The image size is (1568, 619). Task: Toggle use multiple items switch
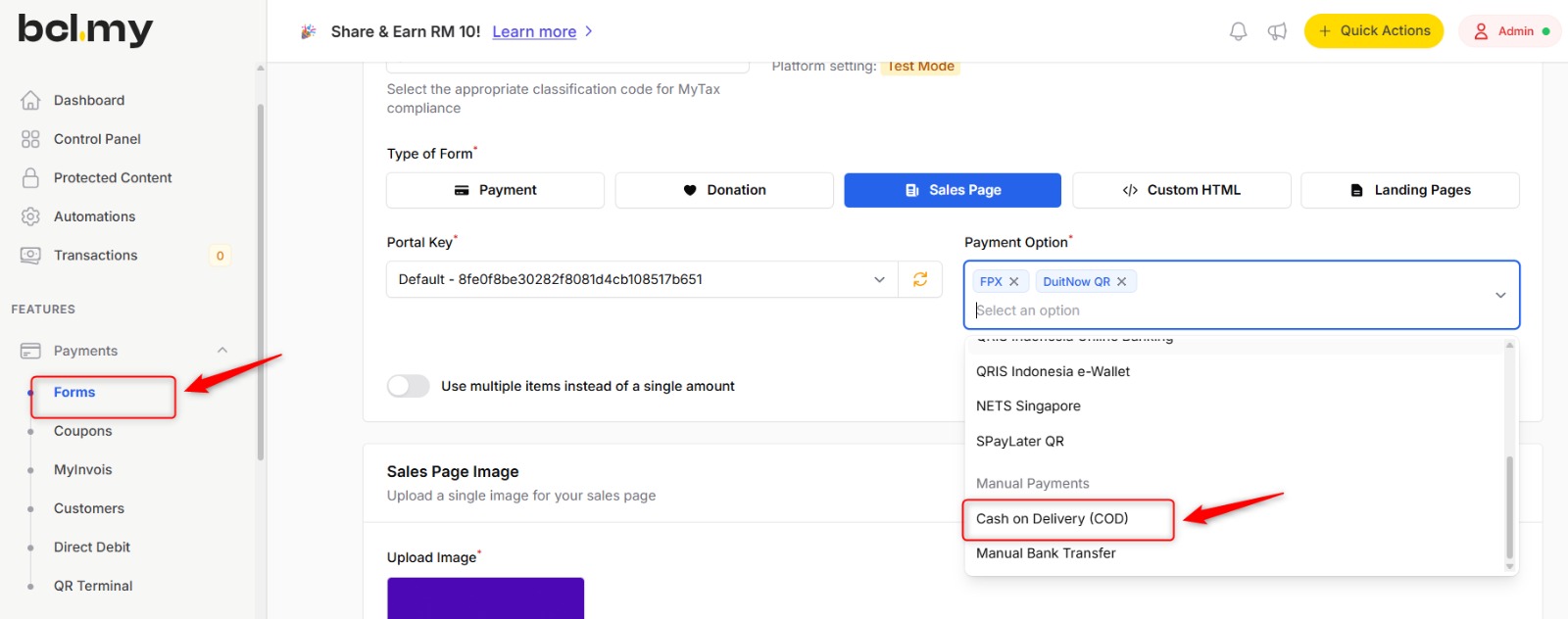point(408,386)
